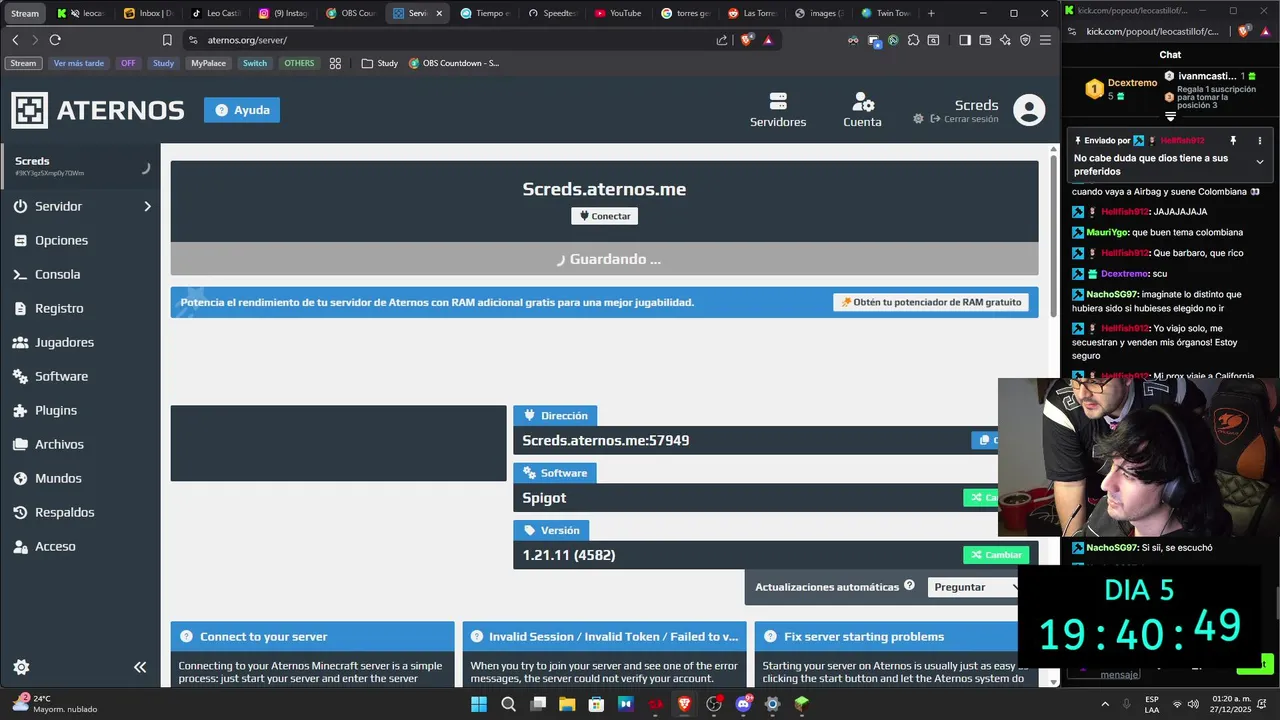
Task: Switch to the Instagram browser tab
Action: point(284,13)
